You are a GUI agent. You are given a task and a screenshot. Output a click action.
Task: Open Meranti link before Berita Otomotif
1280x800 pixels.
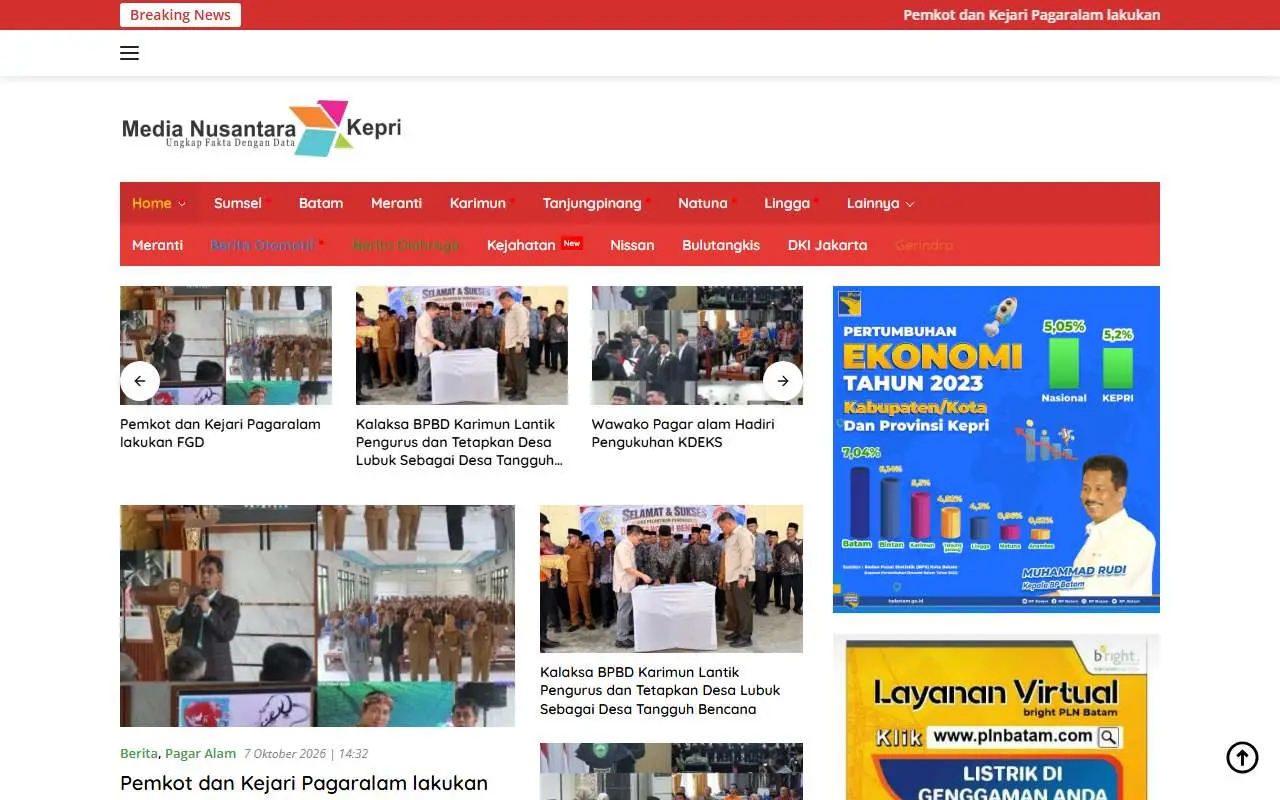click(x=158, y=245)
